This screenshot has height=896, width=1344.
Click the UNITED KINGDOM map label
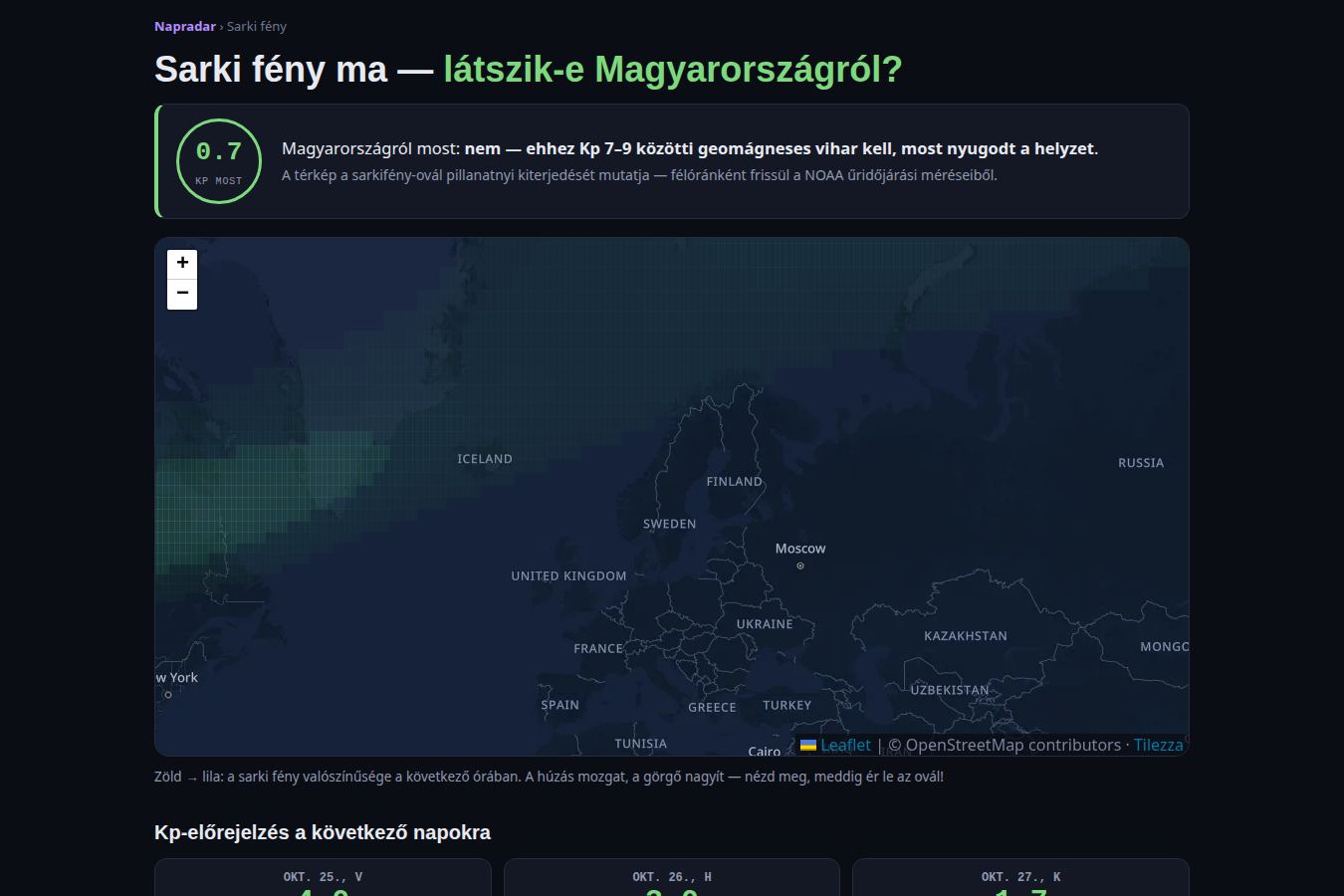[x=569, y=575]
